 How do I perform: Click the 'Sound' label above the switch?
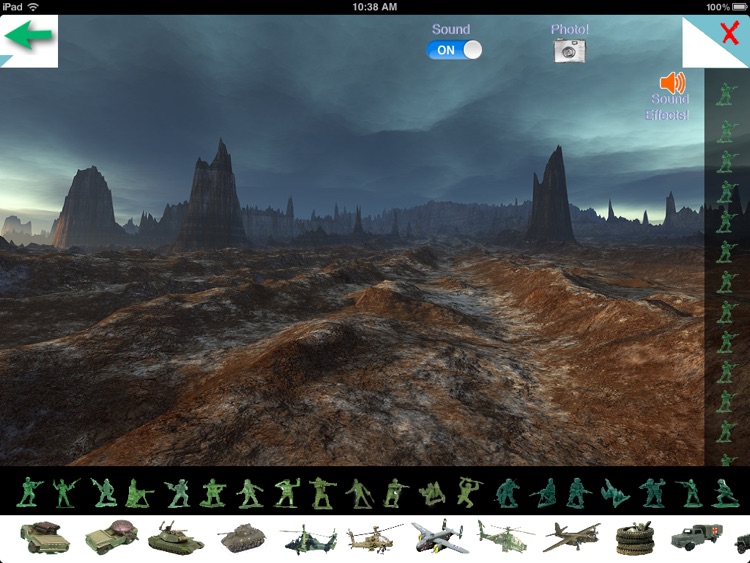451,29
